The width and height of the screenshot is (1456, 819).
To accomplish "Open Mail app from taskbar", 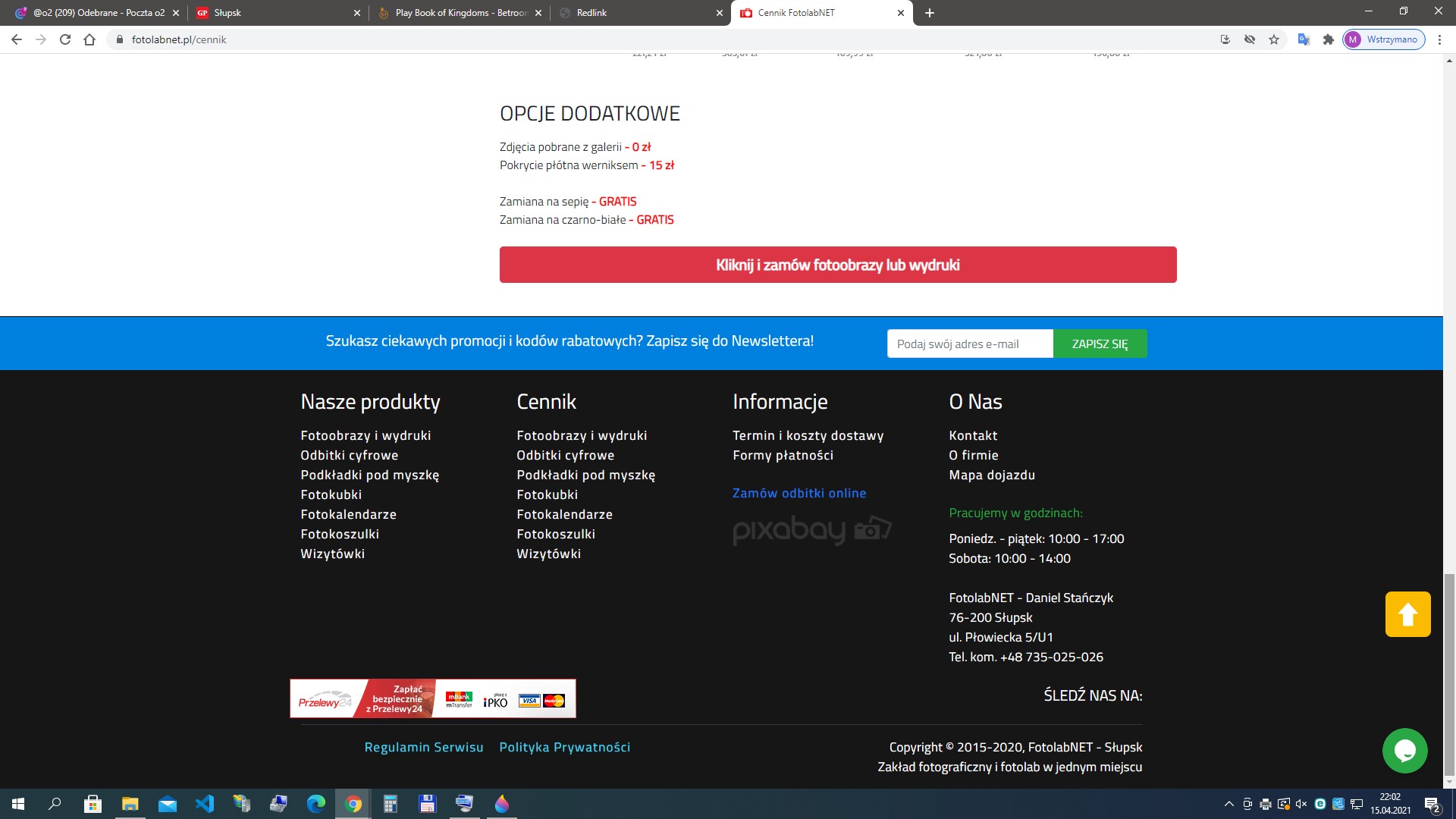I will click(x=168, y=804).
